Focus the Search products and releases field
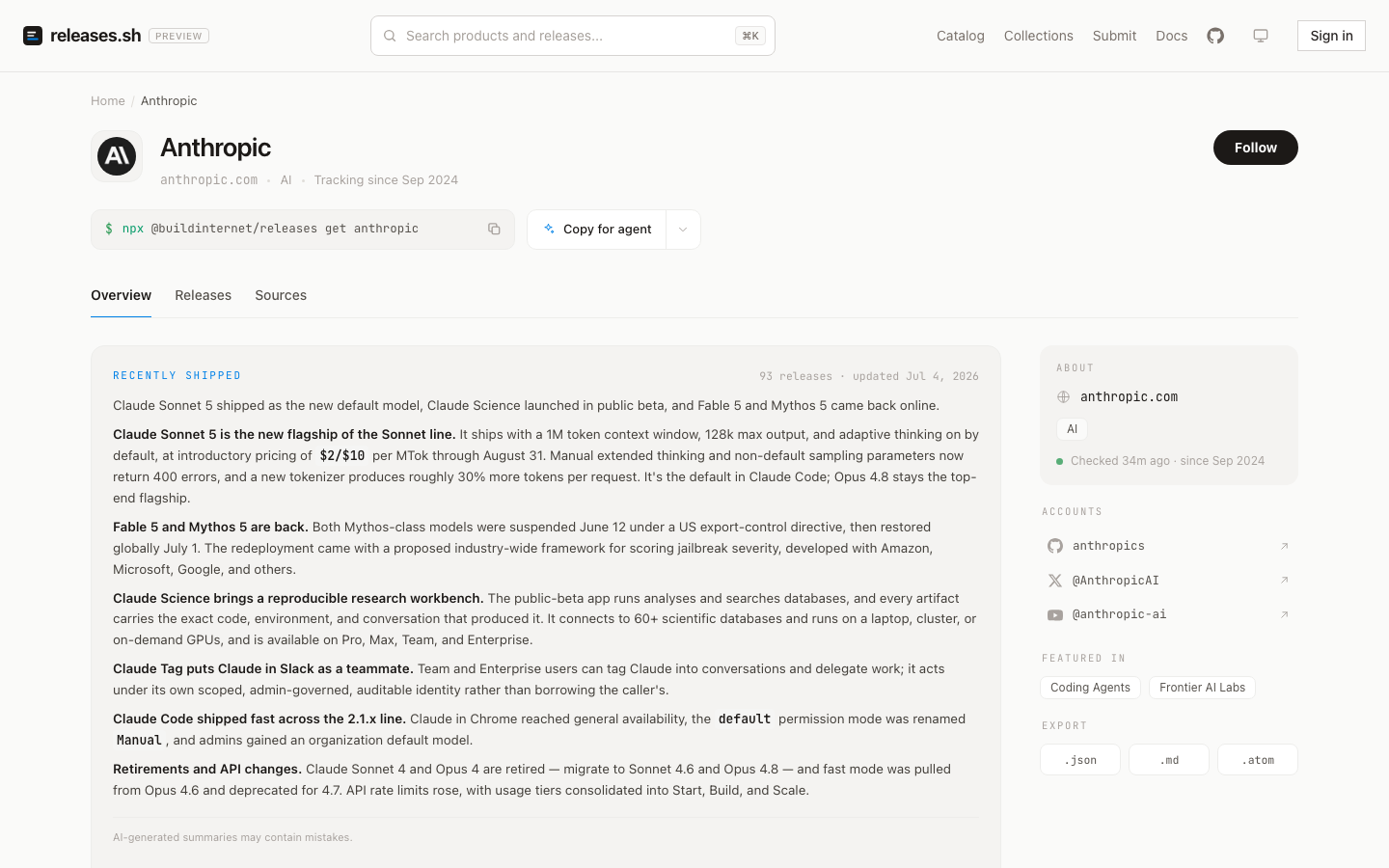Screen dimensions: 1389x868 pos(573,36)
